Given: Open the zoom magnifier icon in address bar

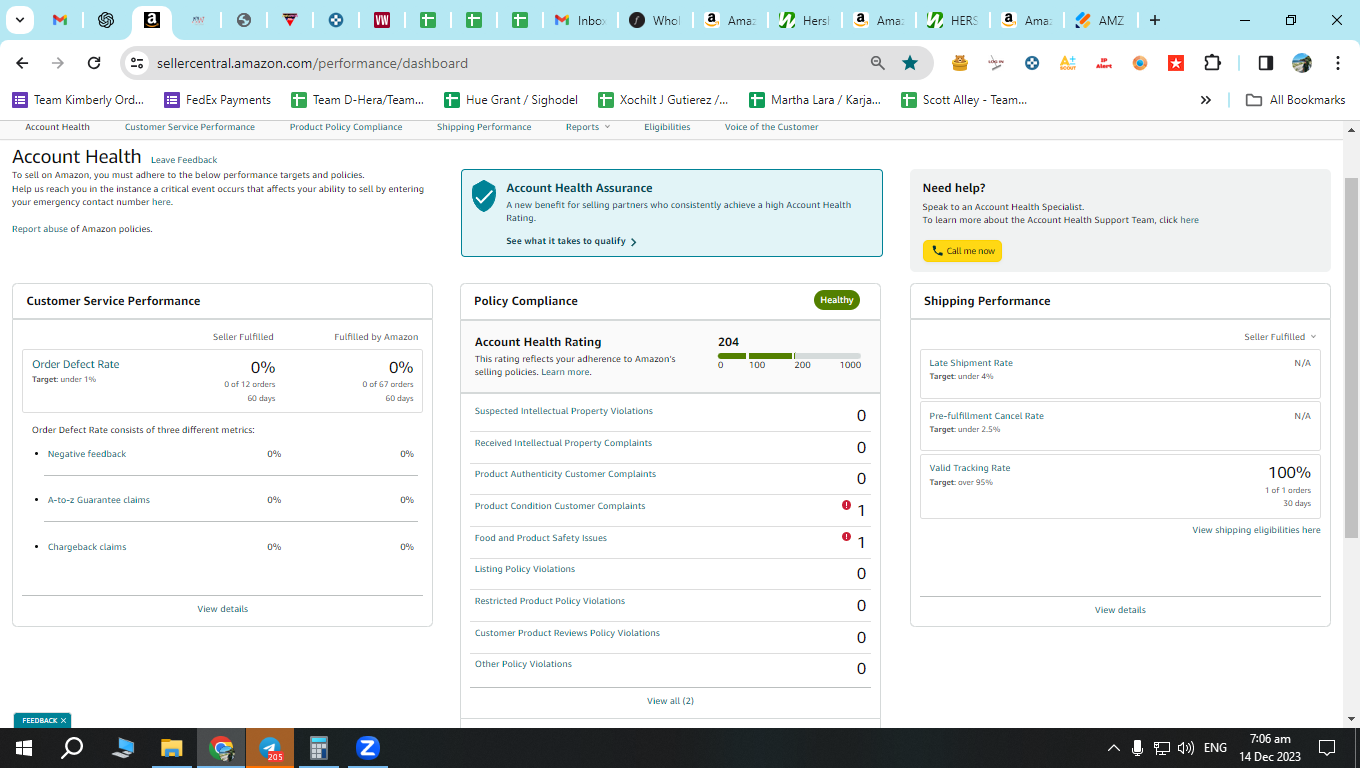Looking at the screenshot, I should pos(877,63).
